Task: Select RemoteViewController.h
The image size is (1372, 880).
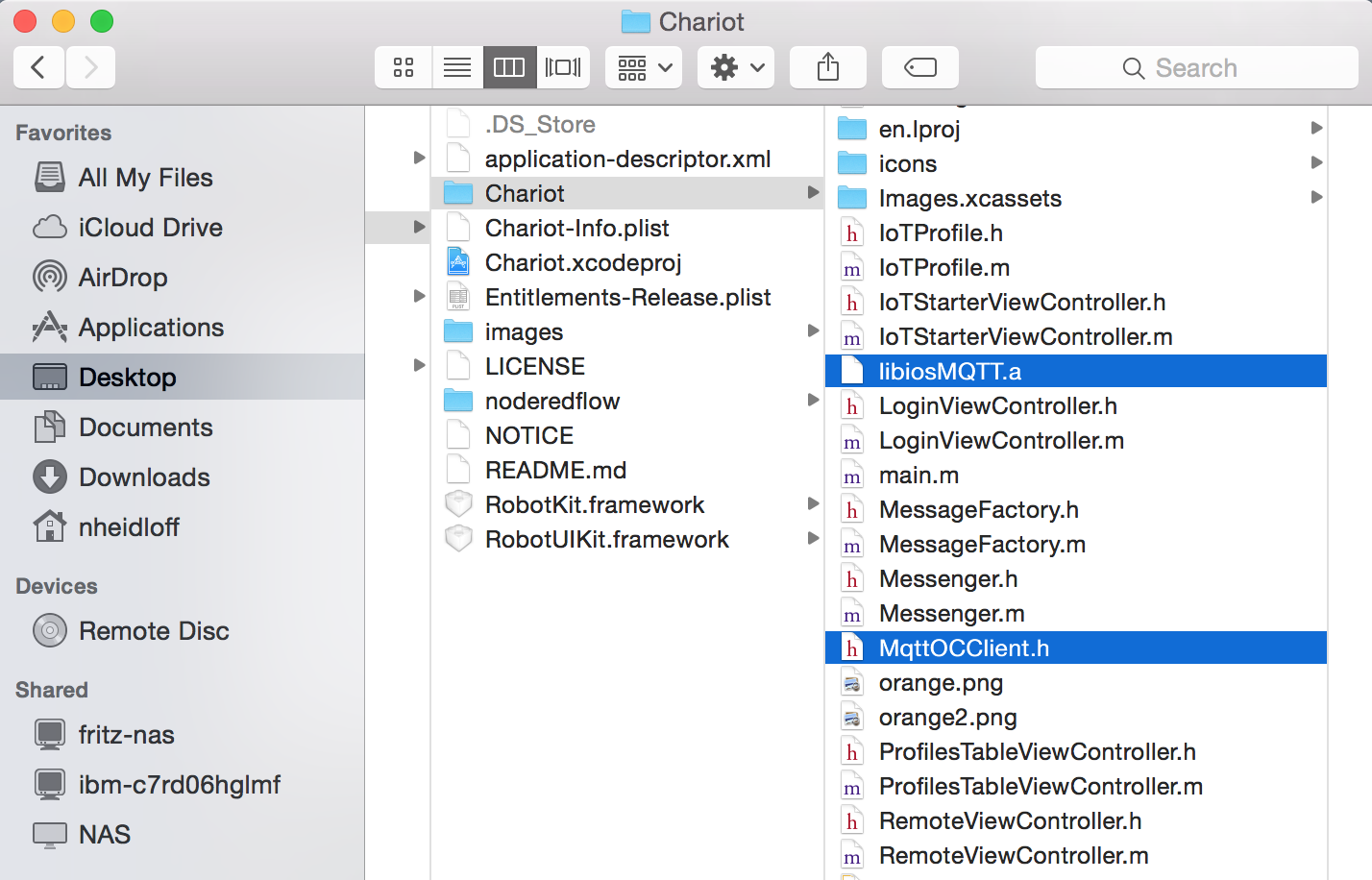Action: click(x=1076, y=820)
